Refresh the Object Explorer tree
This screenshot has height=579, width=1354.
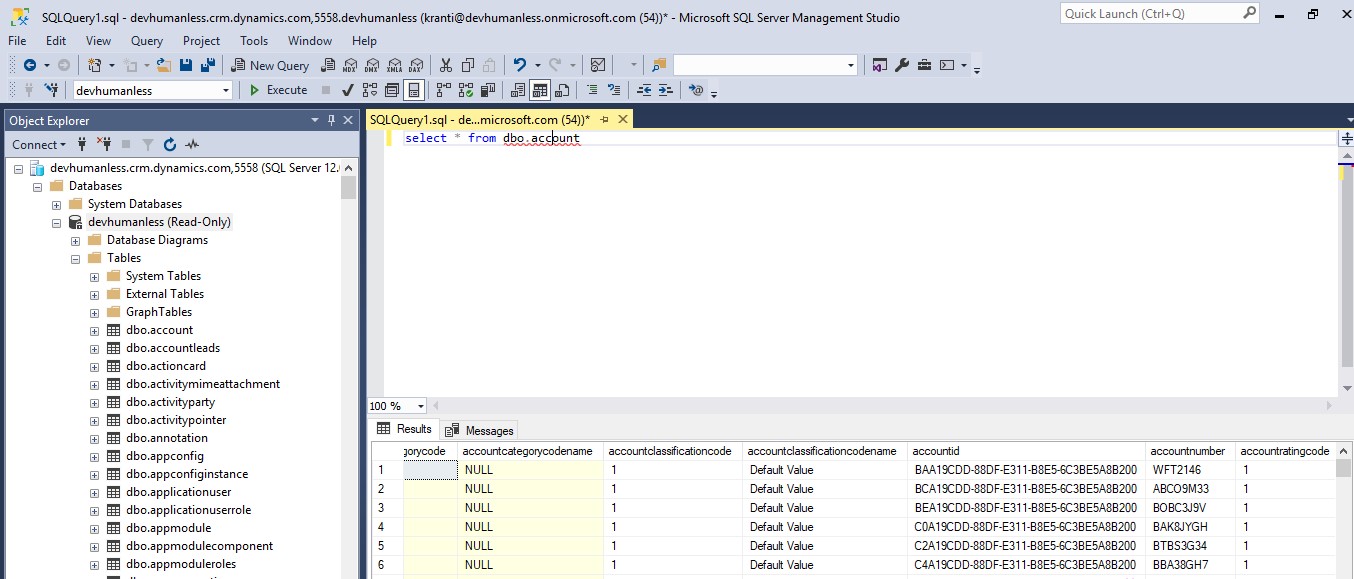coord(168,143)
